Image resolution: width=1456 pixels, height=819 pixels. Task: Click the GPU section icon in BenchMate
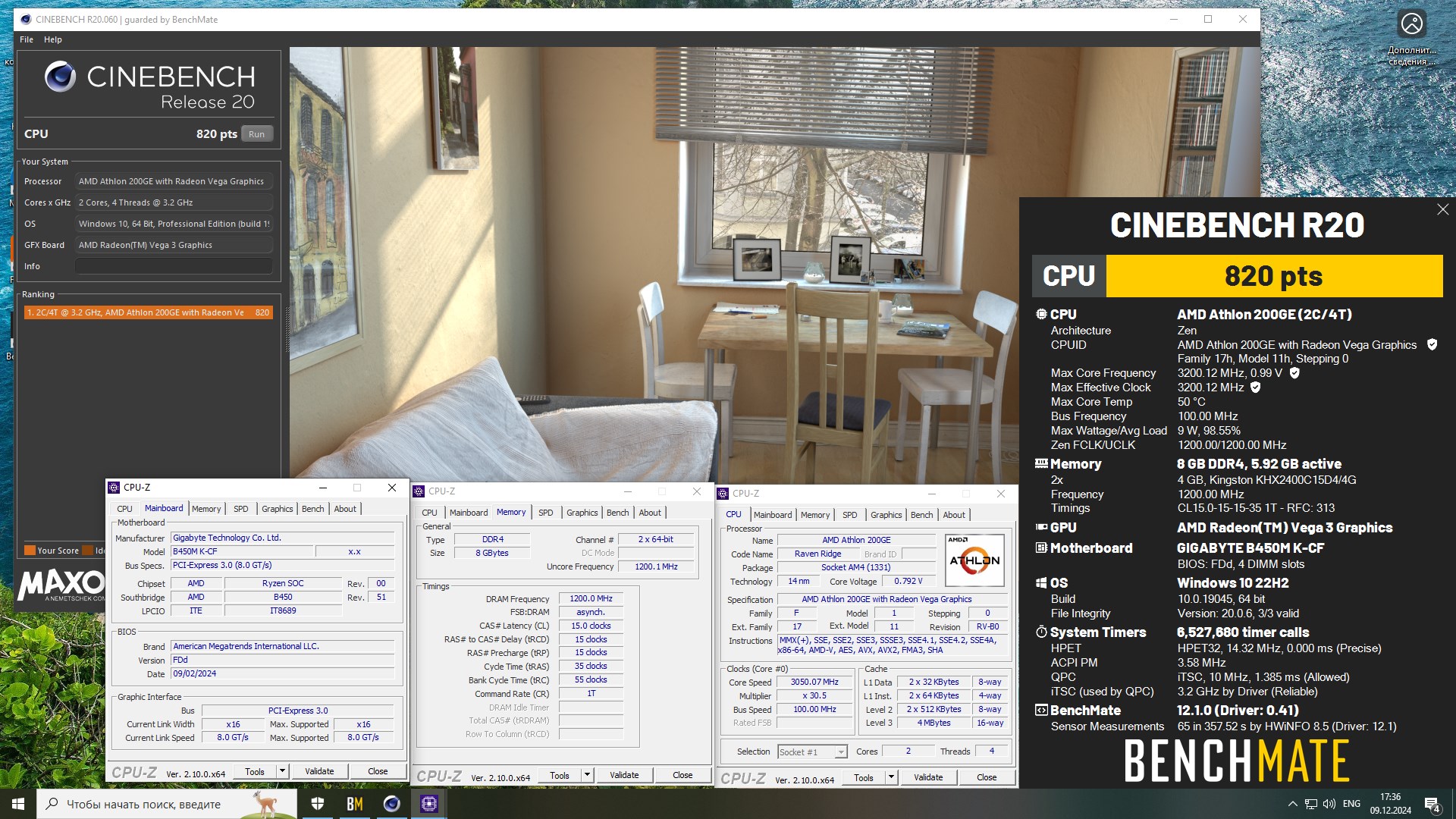[1041, 527]
